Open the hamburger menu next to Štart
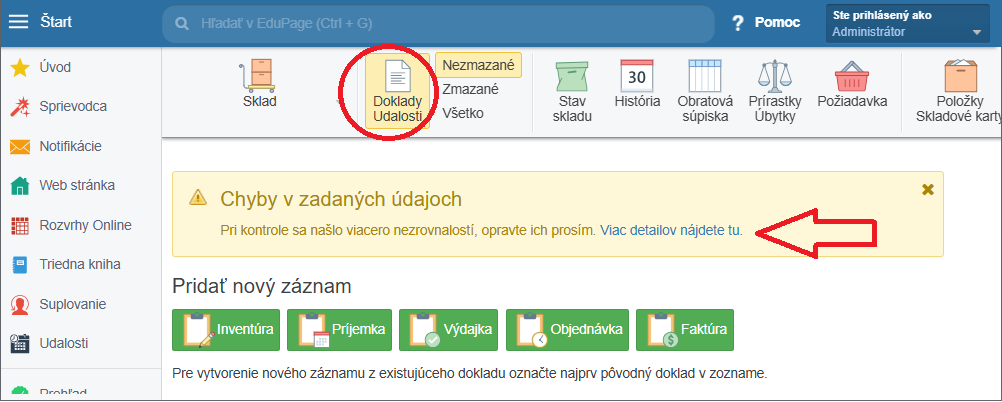Screen dimensions: 1002x402 click(x=18, y=22)
